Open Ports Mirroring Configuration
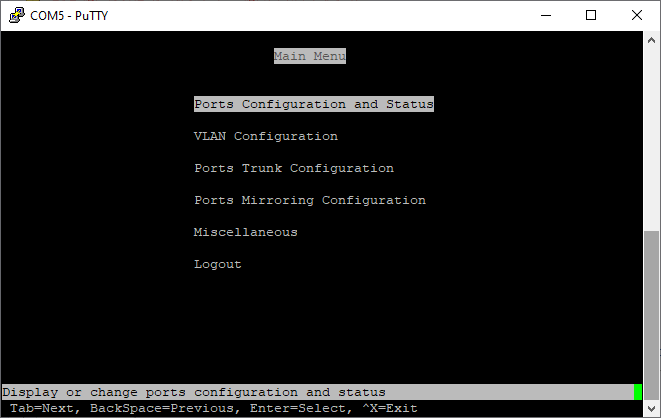661x418 pixels. point(309,200)
